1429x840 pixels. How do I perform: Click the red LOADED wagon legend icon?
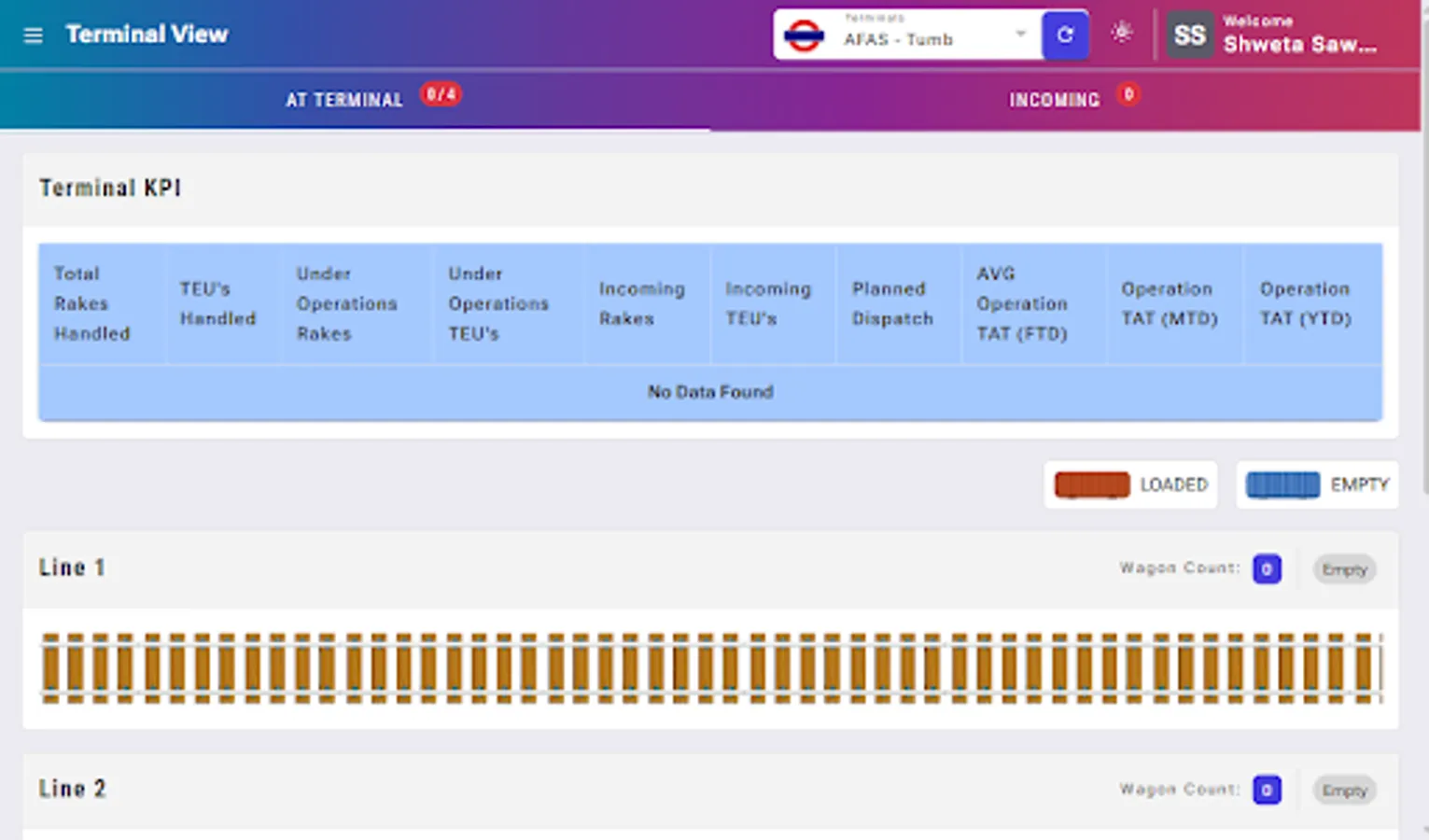pyautogui.click(x=1092, y=485)
